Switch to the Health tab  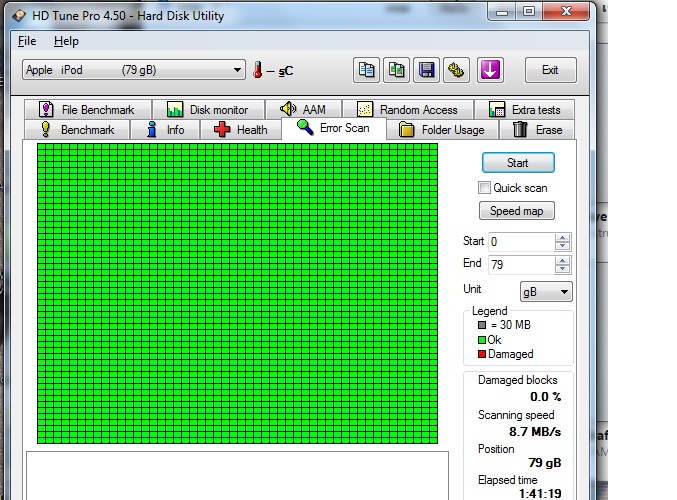pos(240,130)
